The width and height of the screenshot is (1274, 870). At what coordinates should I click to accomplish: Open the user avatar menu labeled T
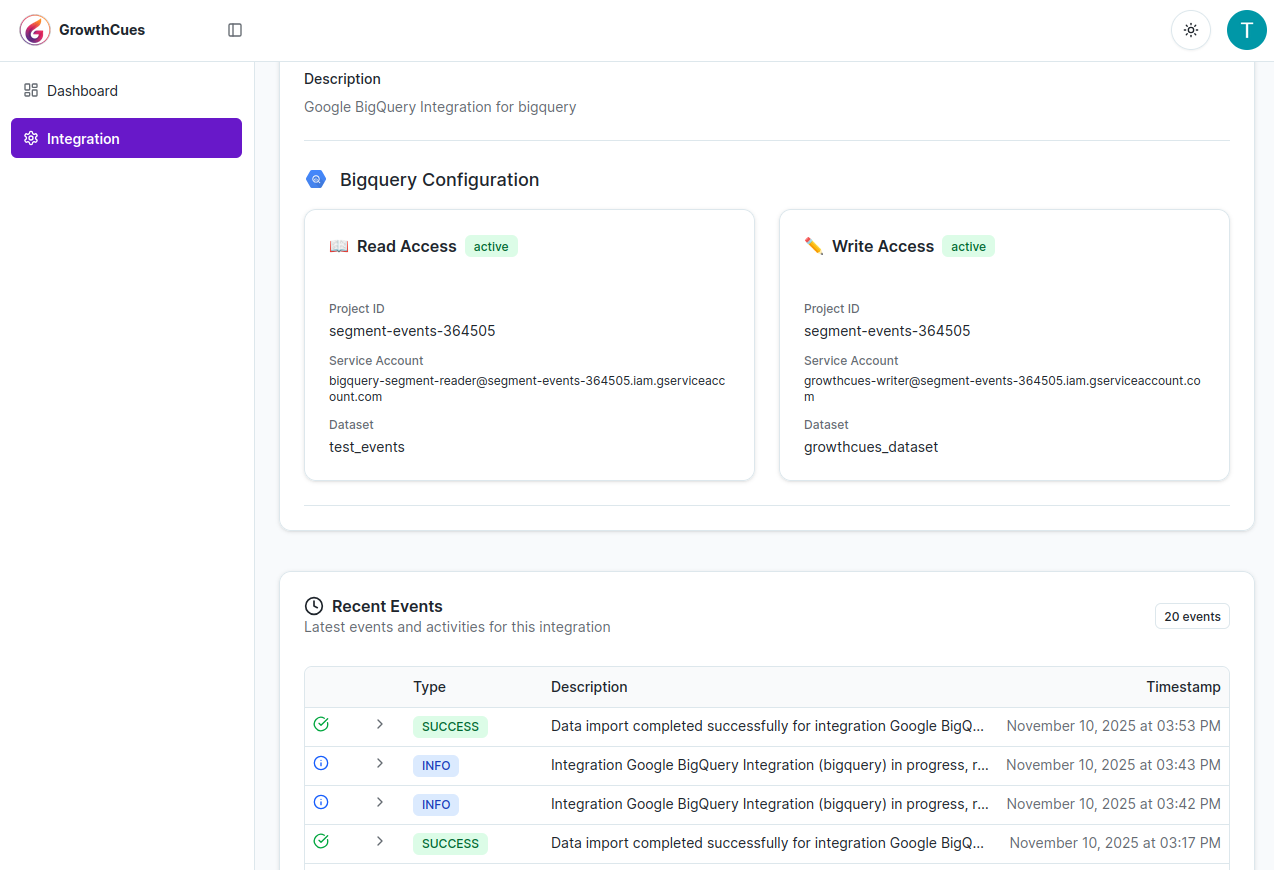point(1246,30)
